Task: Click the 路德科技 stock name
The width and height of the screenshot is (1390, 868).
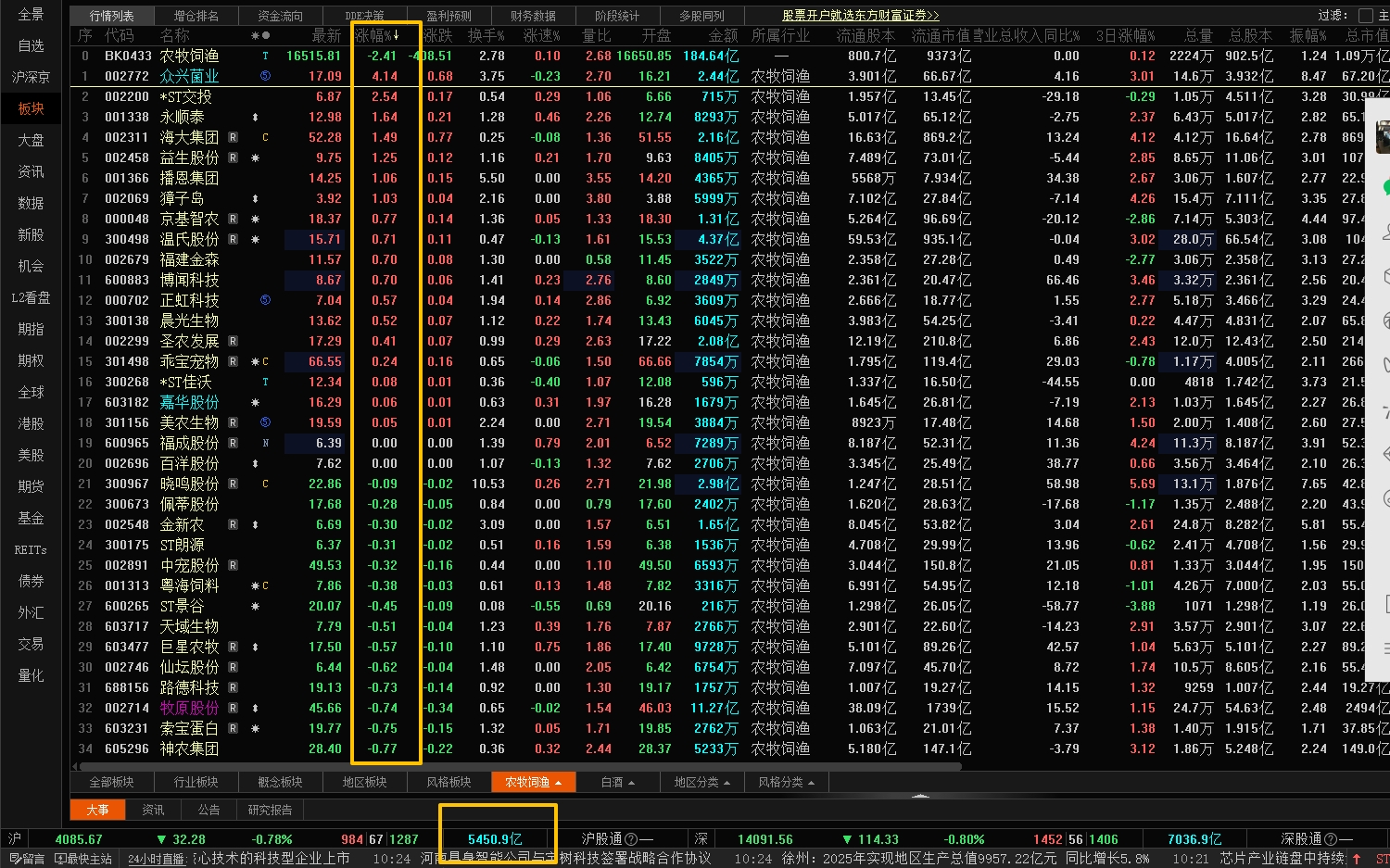Action: (189, 687)
